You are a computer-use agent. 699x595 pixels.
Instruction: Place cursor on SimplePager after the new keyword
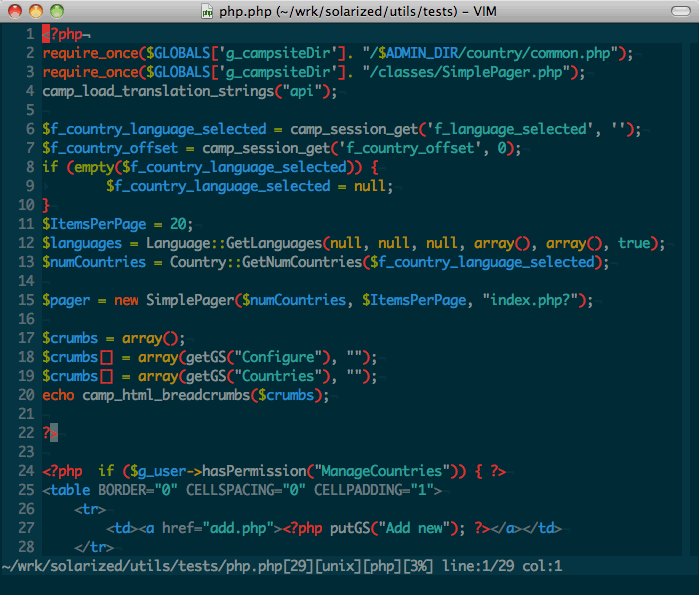(194, 300)
